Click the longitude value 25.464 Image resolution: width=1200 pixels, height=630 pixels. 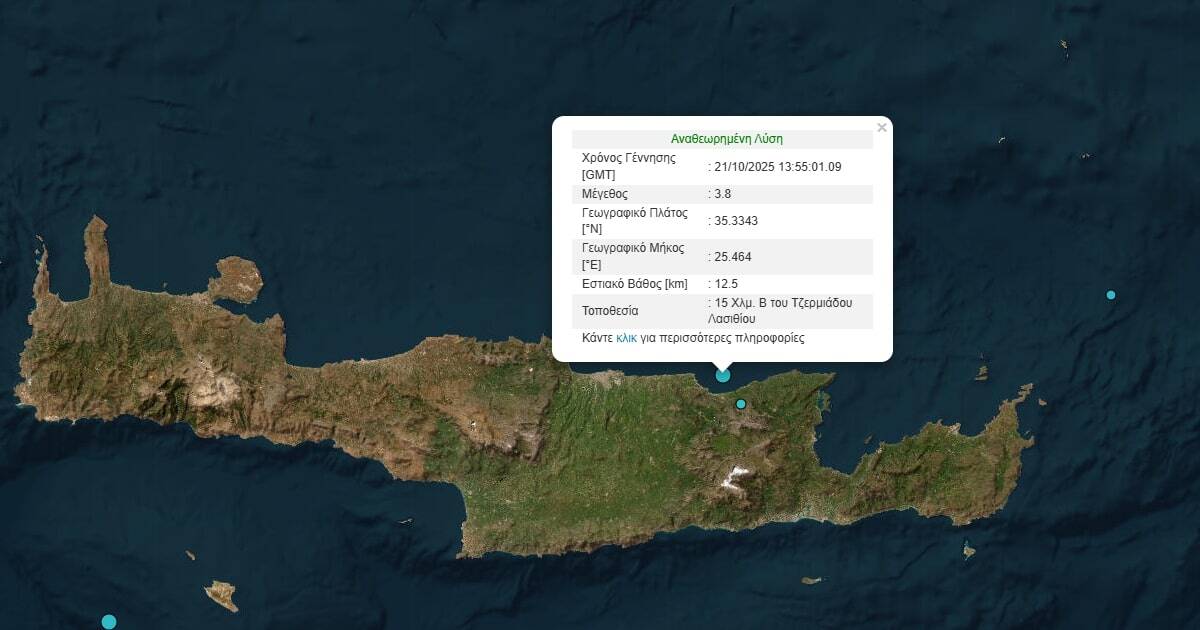tap(733, 257)
